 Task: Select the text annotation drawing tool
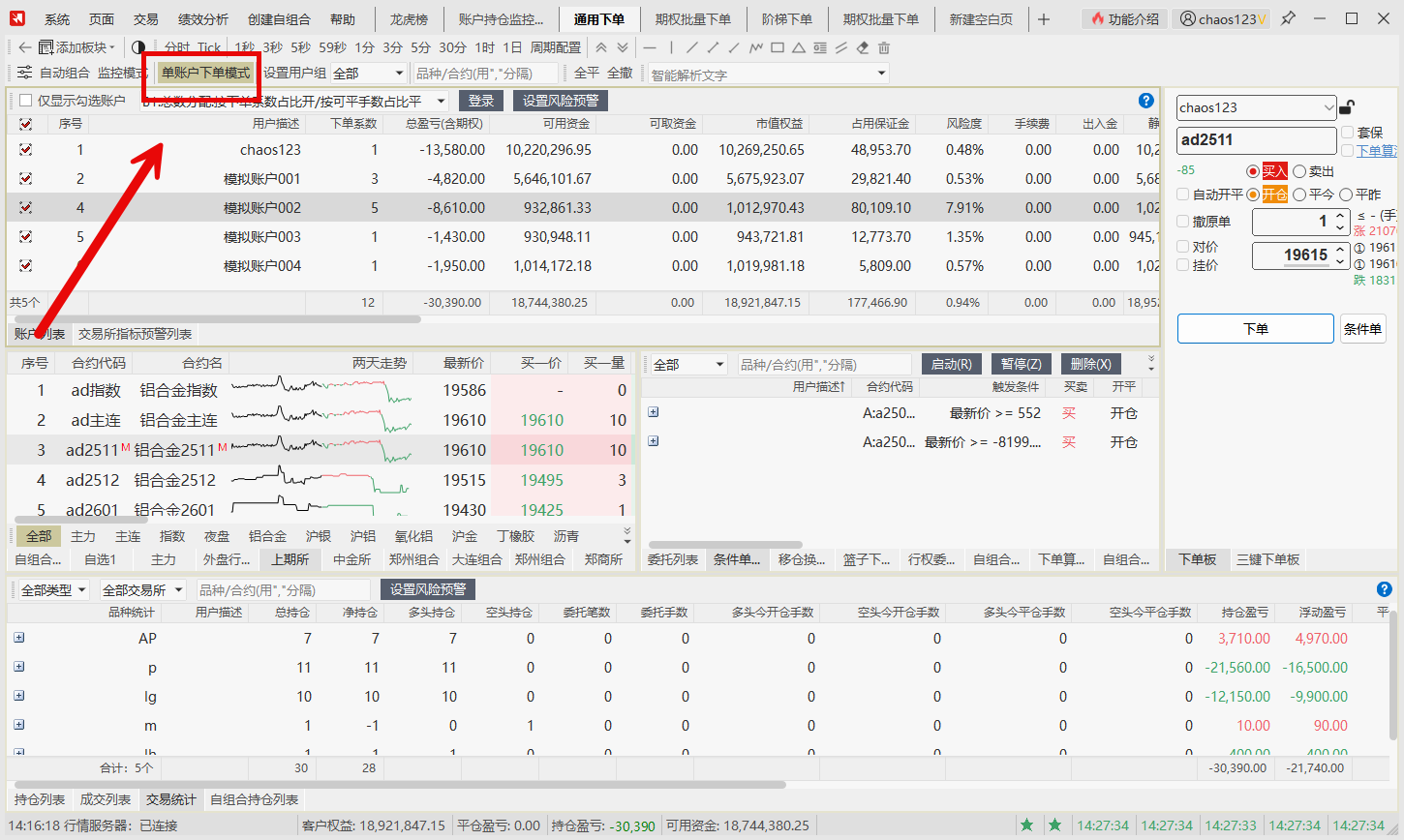(x=820, y=47)
